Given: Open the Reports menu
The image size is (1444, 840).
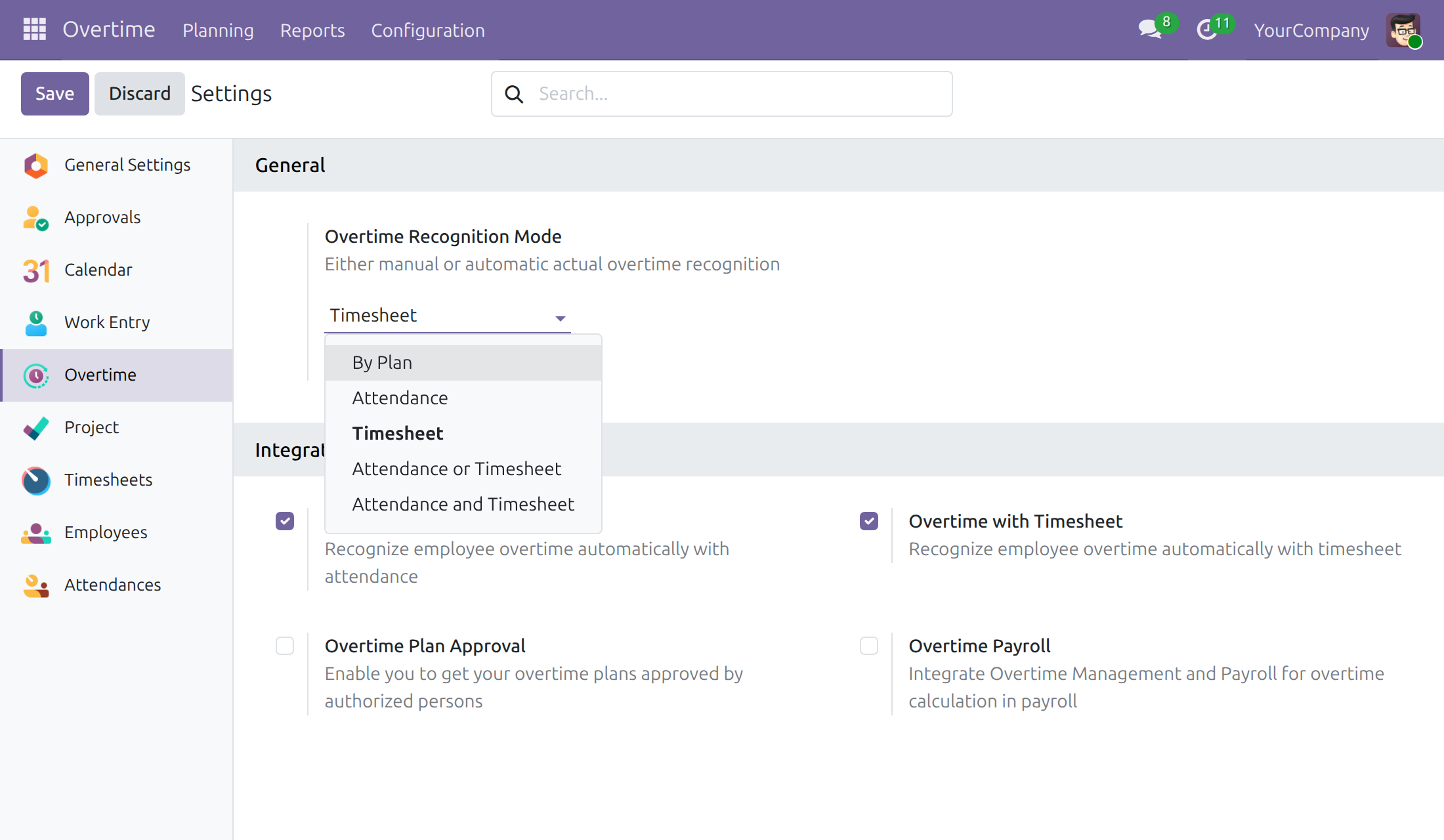Looking at the screenshot, I should tap(312, 30).
